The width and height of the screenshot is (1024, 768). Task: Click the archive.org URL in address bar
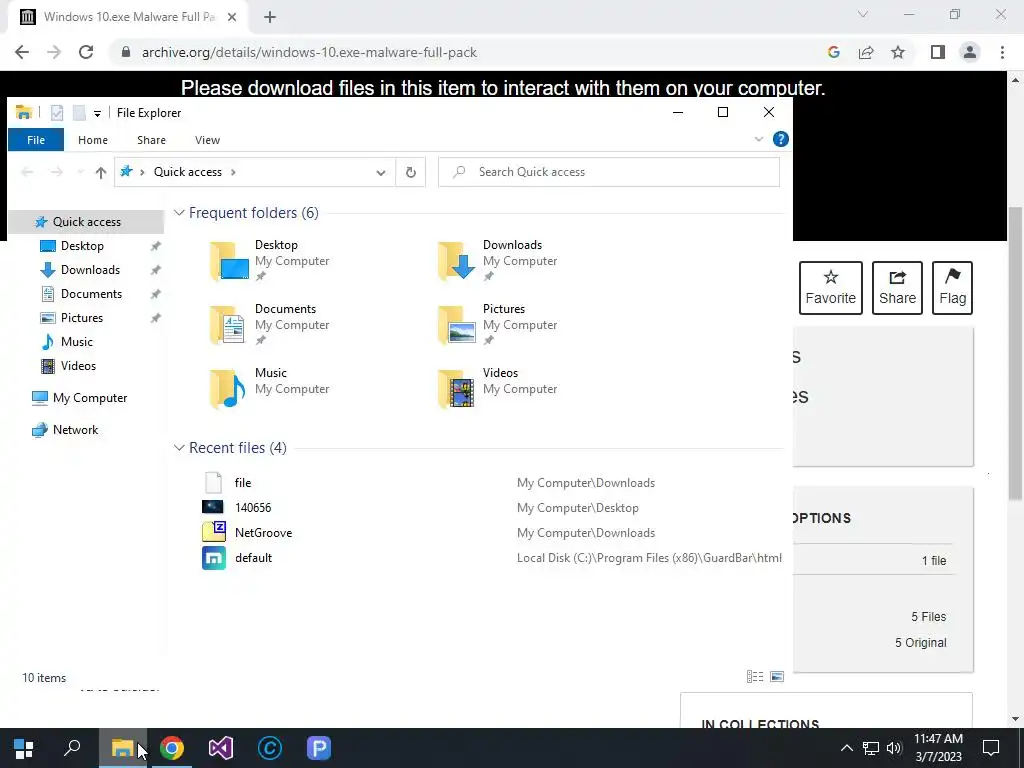pyautogui.click(x=309, y=52)
